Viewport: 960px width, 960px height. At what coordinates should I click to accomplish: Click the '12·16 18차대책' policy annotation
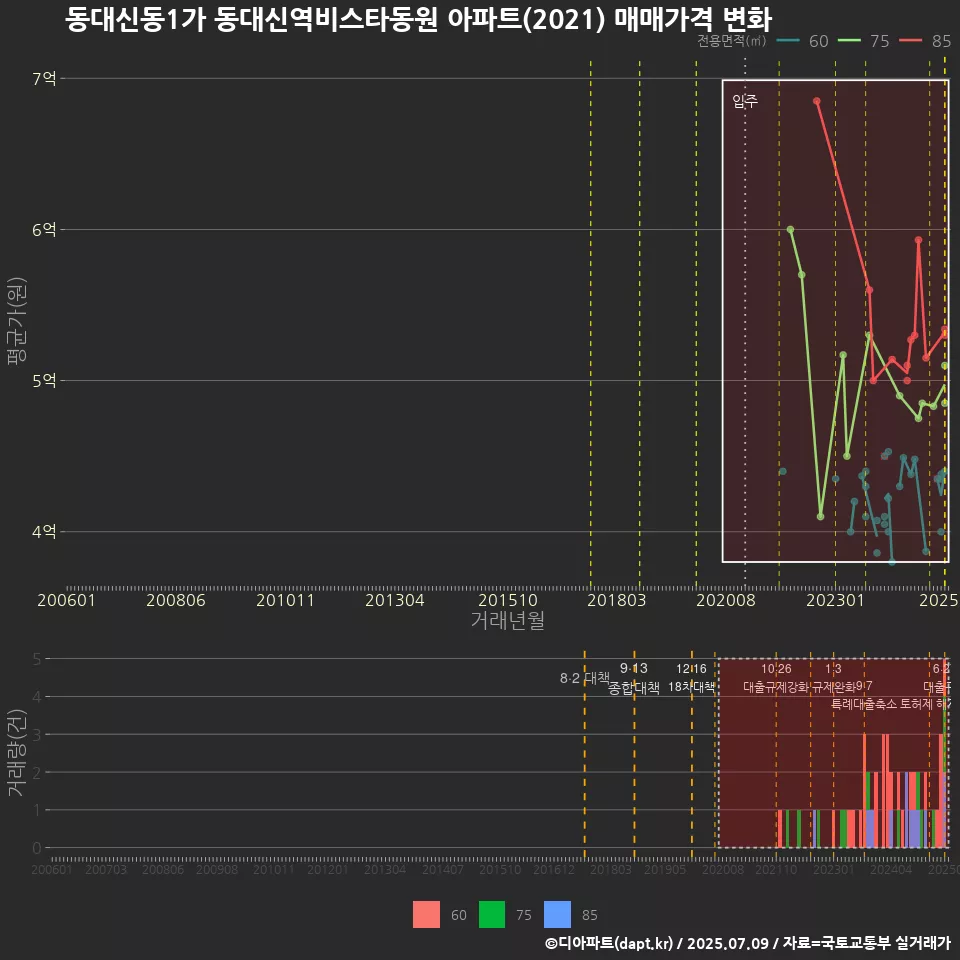tap(691, 678)
